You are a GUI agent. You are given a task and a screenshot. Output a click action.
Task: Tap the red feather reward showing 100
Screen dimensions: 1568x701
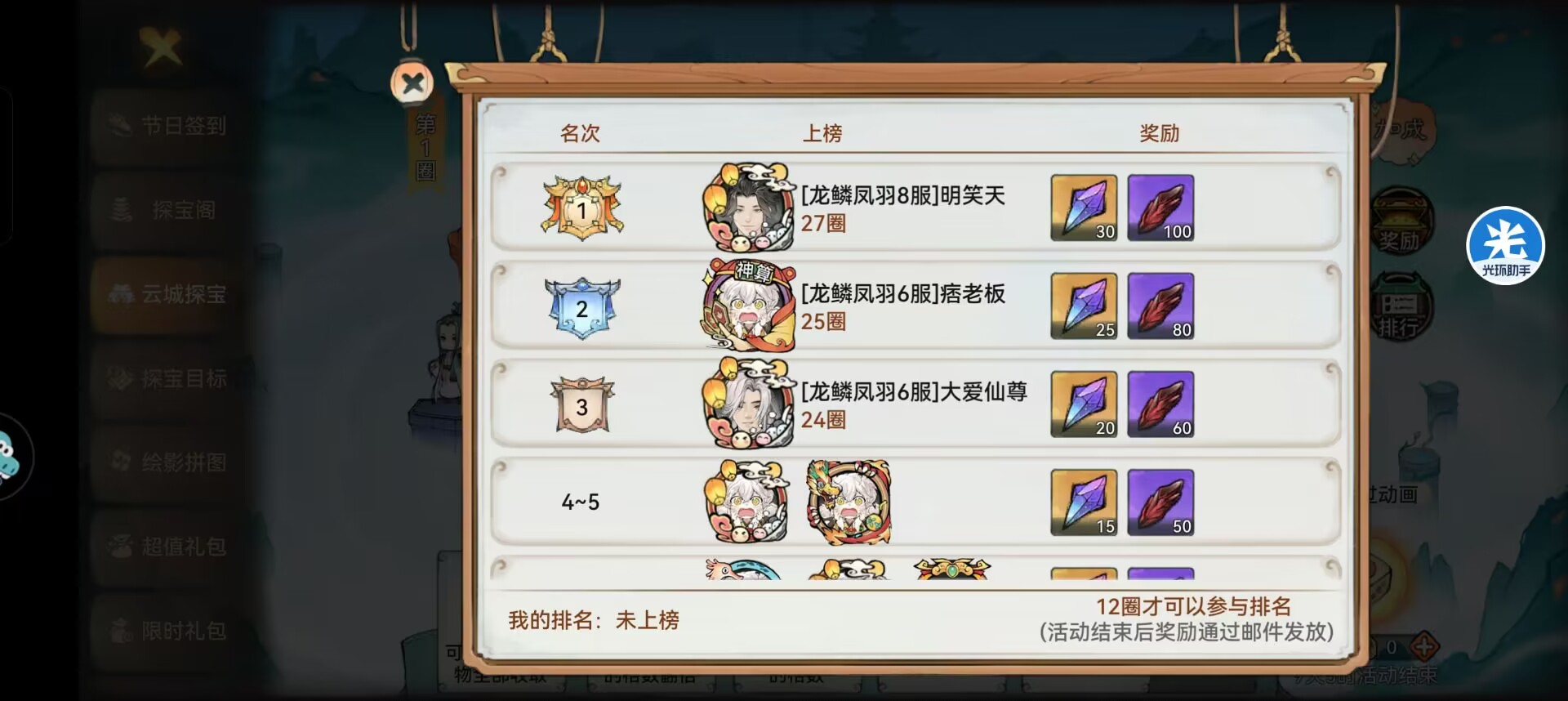coord(1160,208)
